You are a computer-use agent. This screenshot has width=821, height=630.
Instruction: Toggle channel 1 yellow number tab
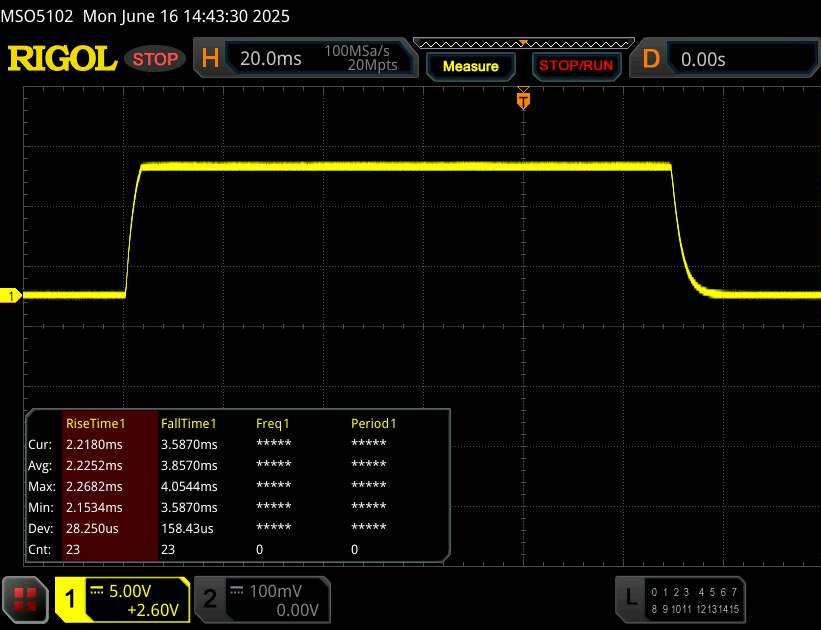pyautogui.click(x=71, y=599)
